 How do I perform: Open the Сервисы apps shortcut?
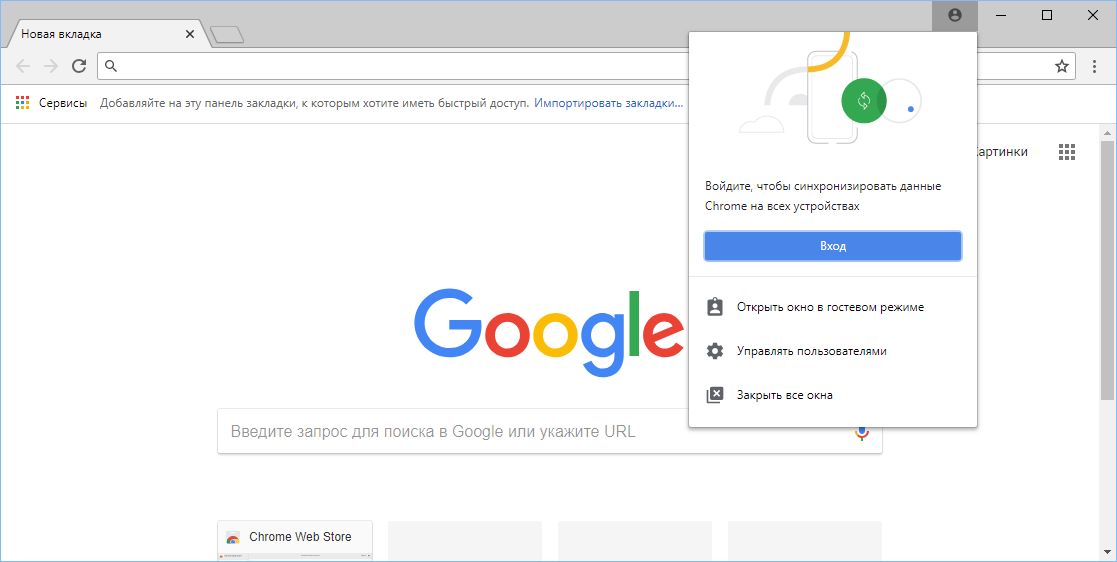tap(51, 103)
